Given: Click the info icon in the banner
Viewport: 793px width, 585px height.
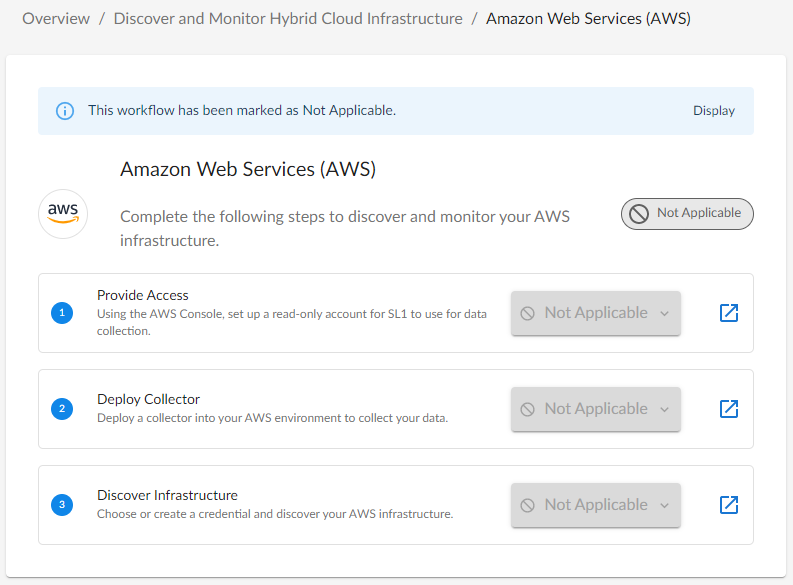Looking at the screenshot, I should (x=65, y=111).
